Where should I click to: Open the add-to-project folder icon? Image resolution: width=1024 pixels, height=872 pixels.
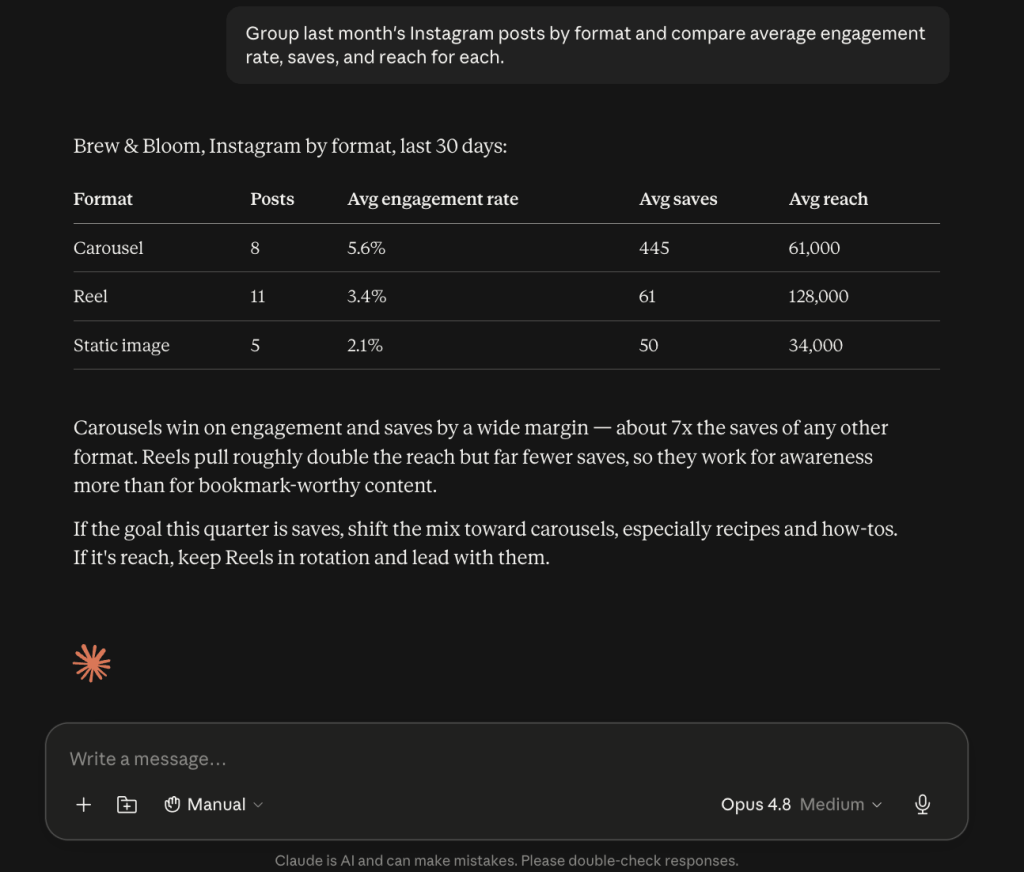tap(127, 804)
